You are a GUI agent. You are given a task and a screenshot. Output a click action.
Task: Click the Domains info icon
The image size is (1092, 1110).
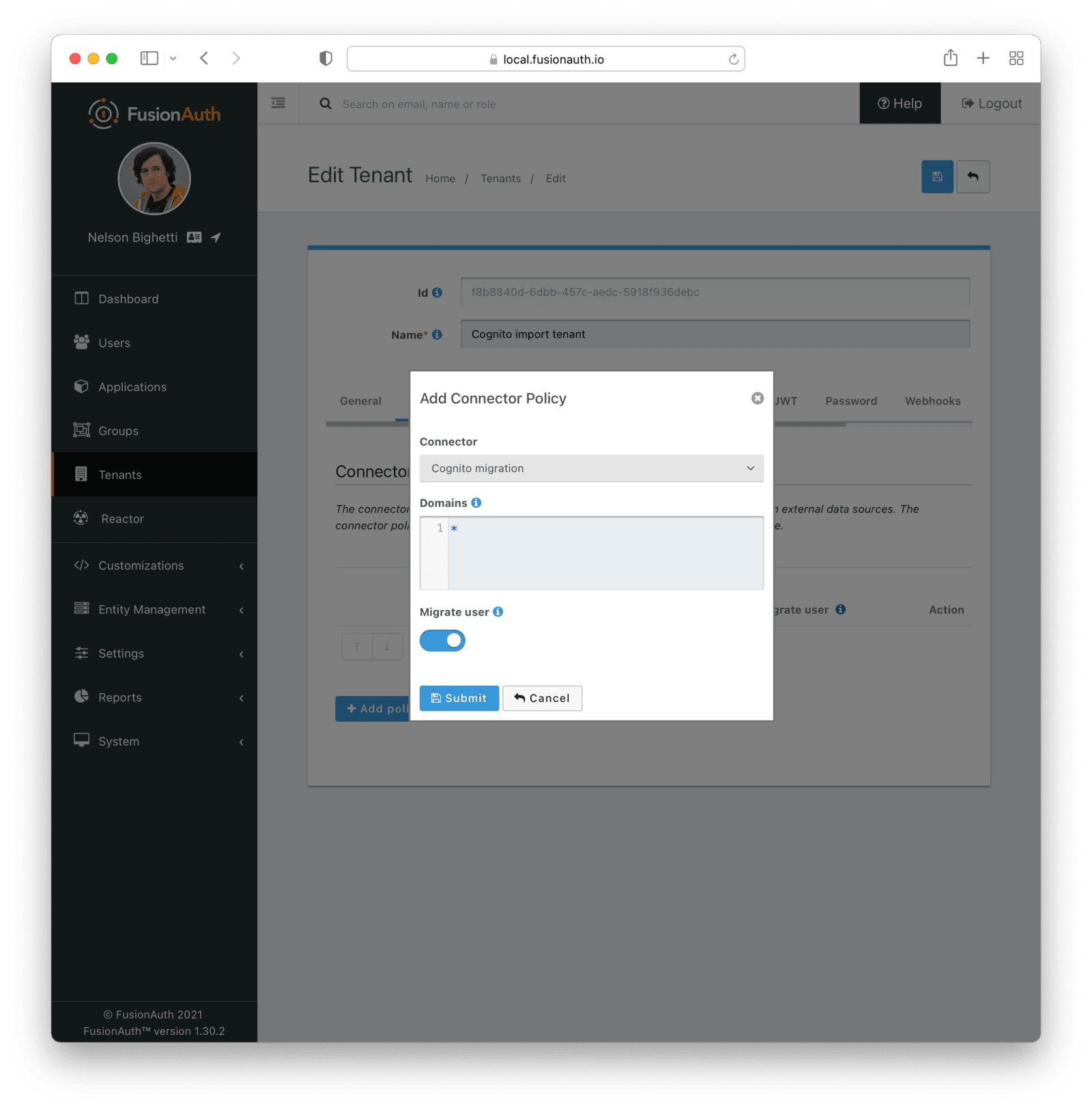tap(476, 503)
